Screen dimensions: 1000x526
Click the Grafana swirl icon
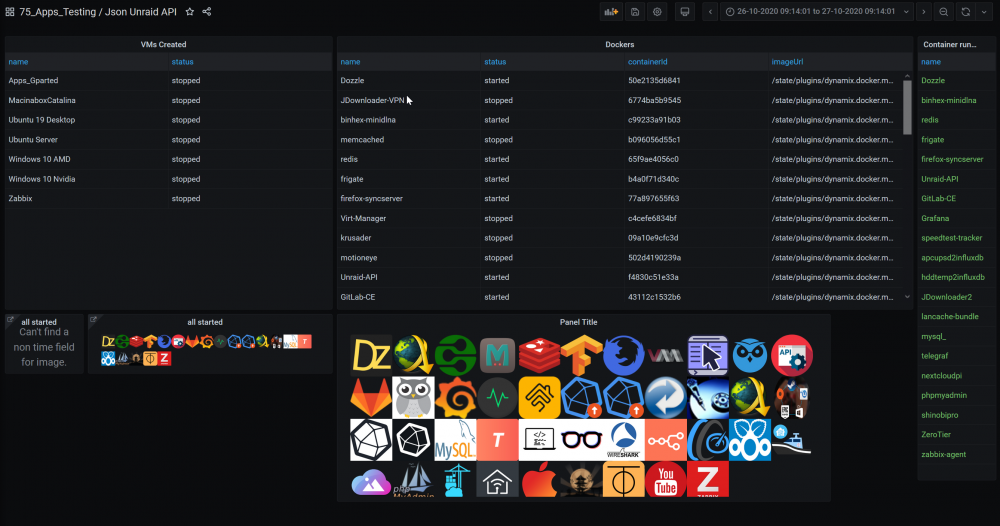(455, 398)
